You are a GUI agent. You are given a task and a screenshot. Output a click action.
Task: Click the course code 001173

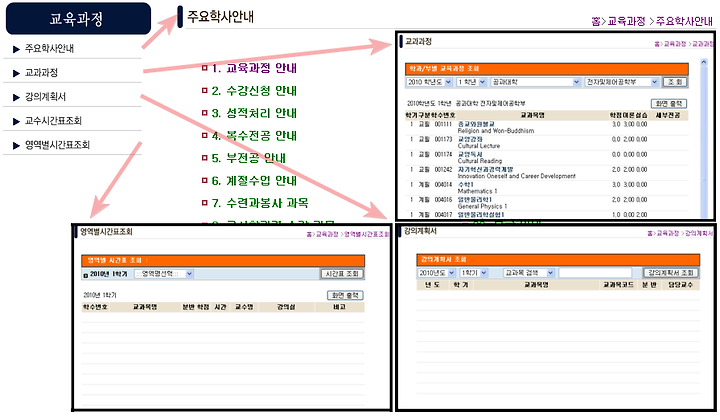[443, 140]
